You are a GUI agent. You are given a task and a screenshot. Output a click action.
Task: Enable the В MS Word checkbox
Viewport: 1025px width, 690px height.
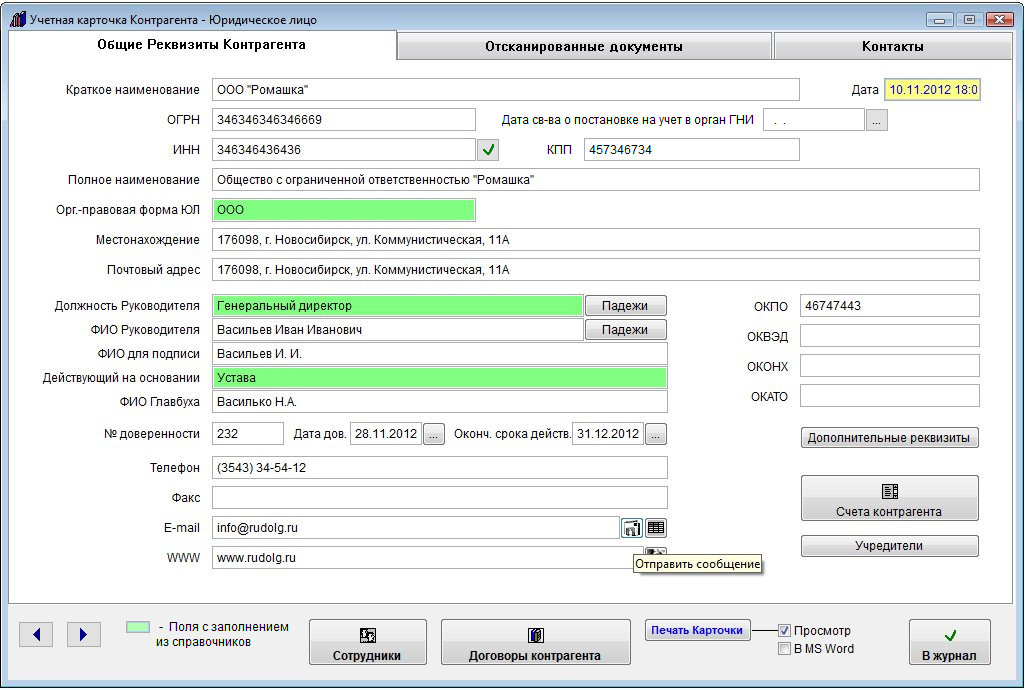(x=785, y=649)
